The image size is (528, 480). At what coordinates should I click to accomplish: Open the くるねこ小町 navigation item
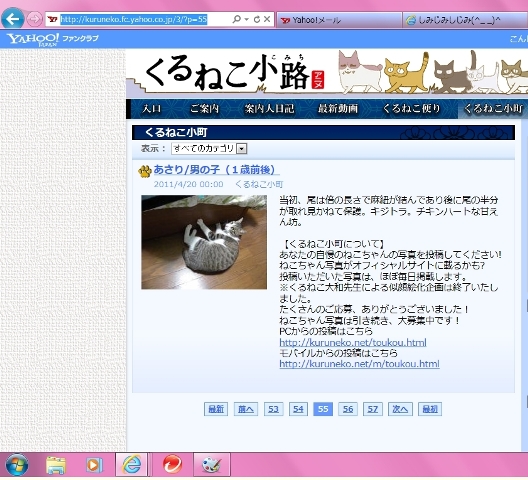(493, 109)
